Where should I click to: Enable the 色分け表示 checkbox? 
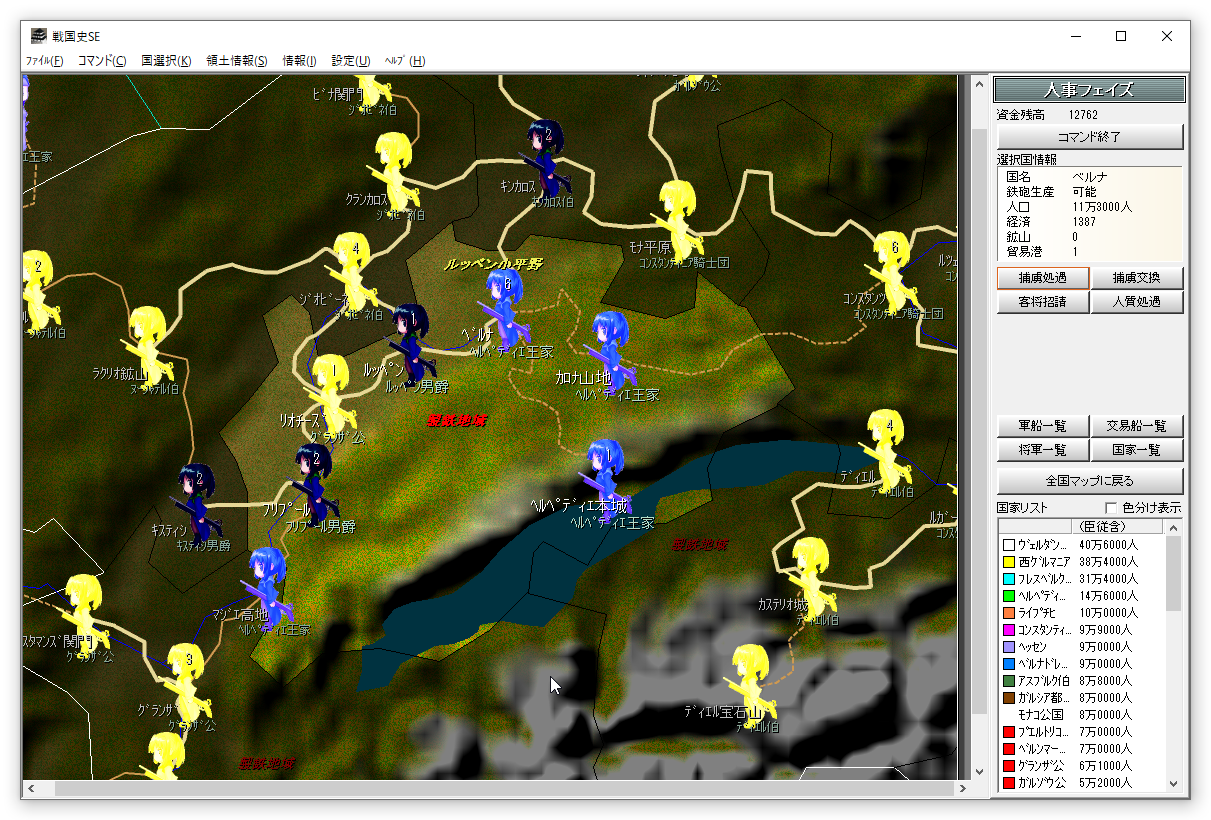pos(1110,508)
